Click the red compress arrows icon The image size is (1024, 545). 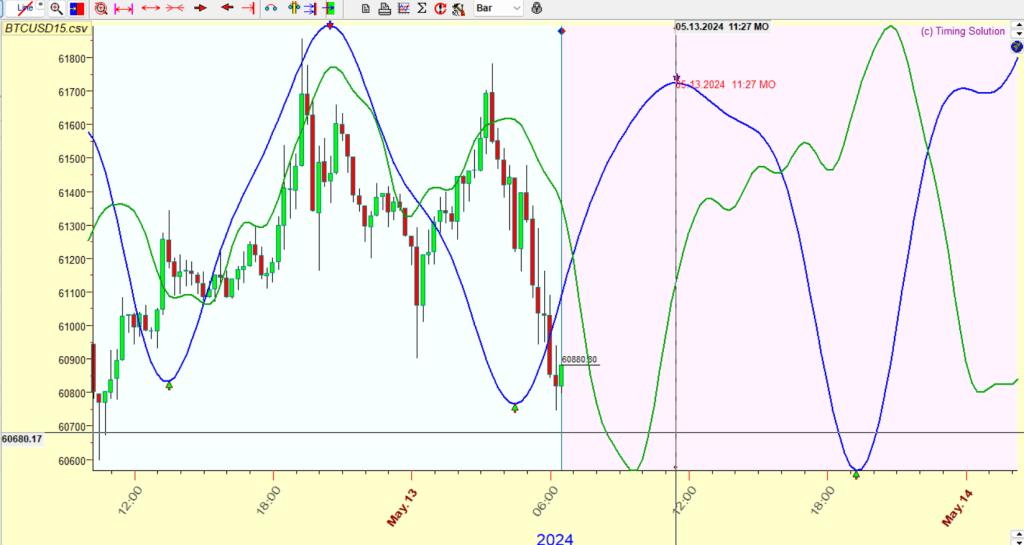[174, 8]
